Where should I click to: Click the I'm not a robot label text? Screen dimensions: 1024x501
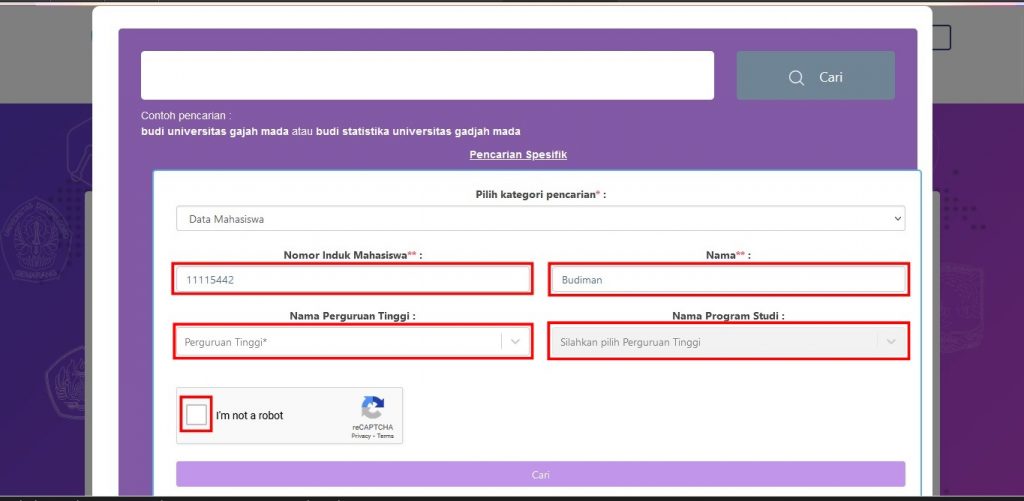click(249, 415)
